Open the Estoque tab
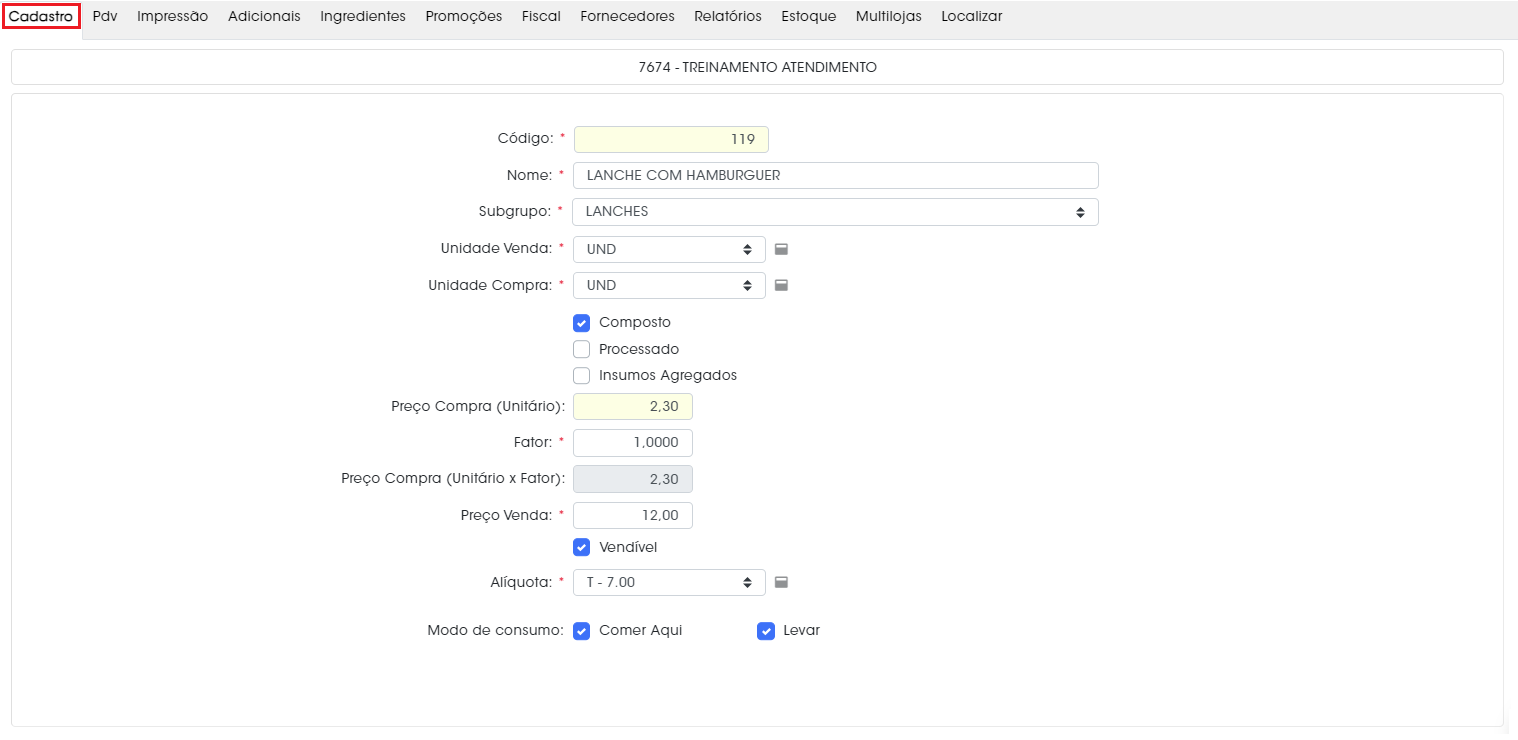 point(809,16)
